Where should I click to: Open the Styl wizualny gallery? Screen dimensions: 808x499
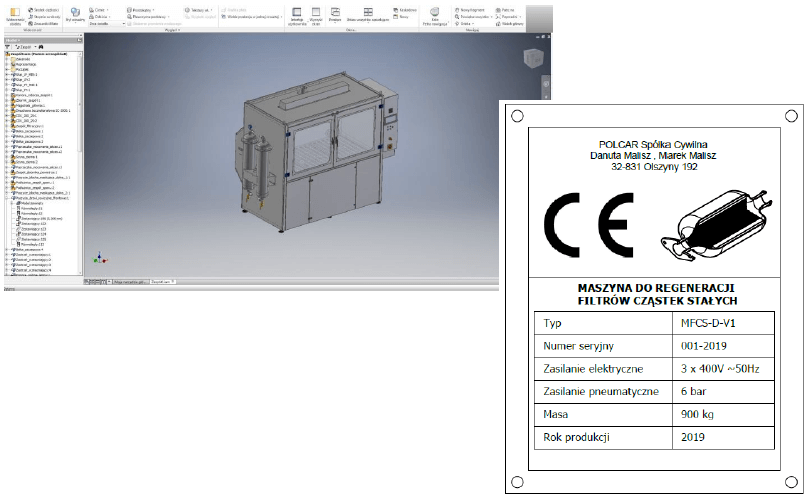(x=75, y=15)
